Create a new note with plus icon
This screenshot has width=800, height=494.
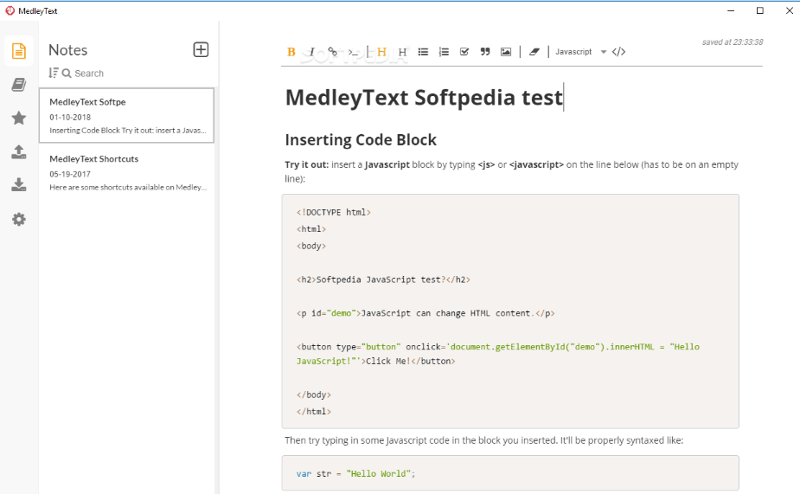(201, 50)
